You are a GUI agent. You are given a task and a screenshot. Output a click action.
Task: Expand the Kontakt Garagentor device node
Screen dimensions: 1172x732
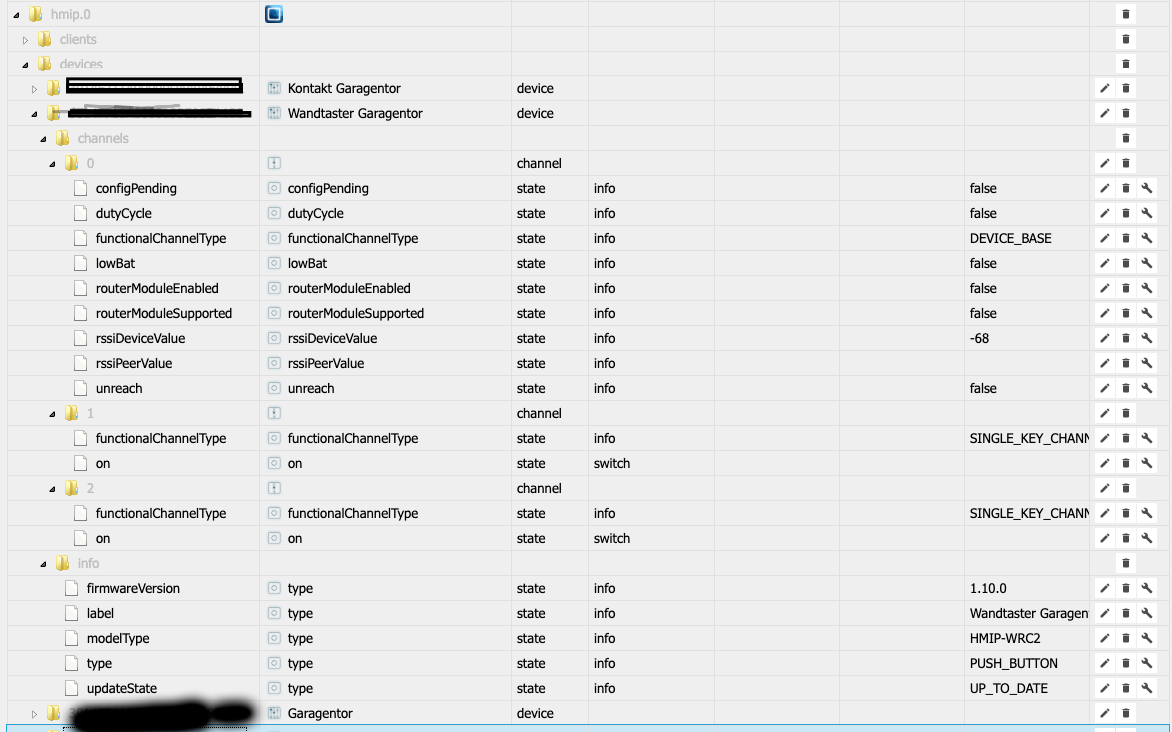click(x=34, y=89)
